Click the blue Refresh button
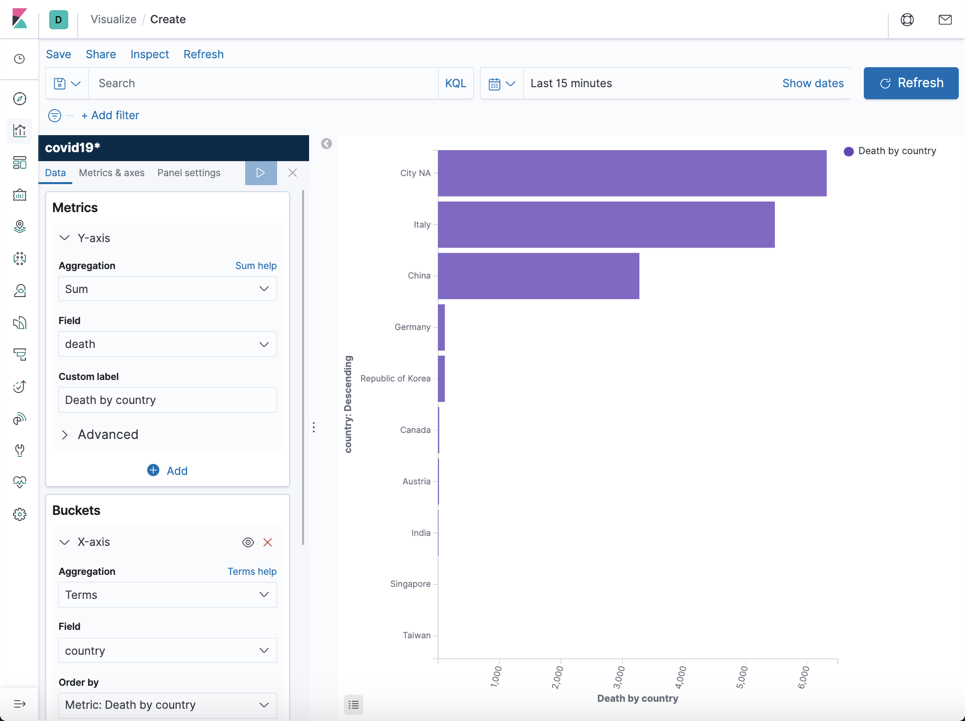This screenshot has height=721, width=965. pos(911,83)
